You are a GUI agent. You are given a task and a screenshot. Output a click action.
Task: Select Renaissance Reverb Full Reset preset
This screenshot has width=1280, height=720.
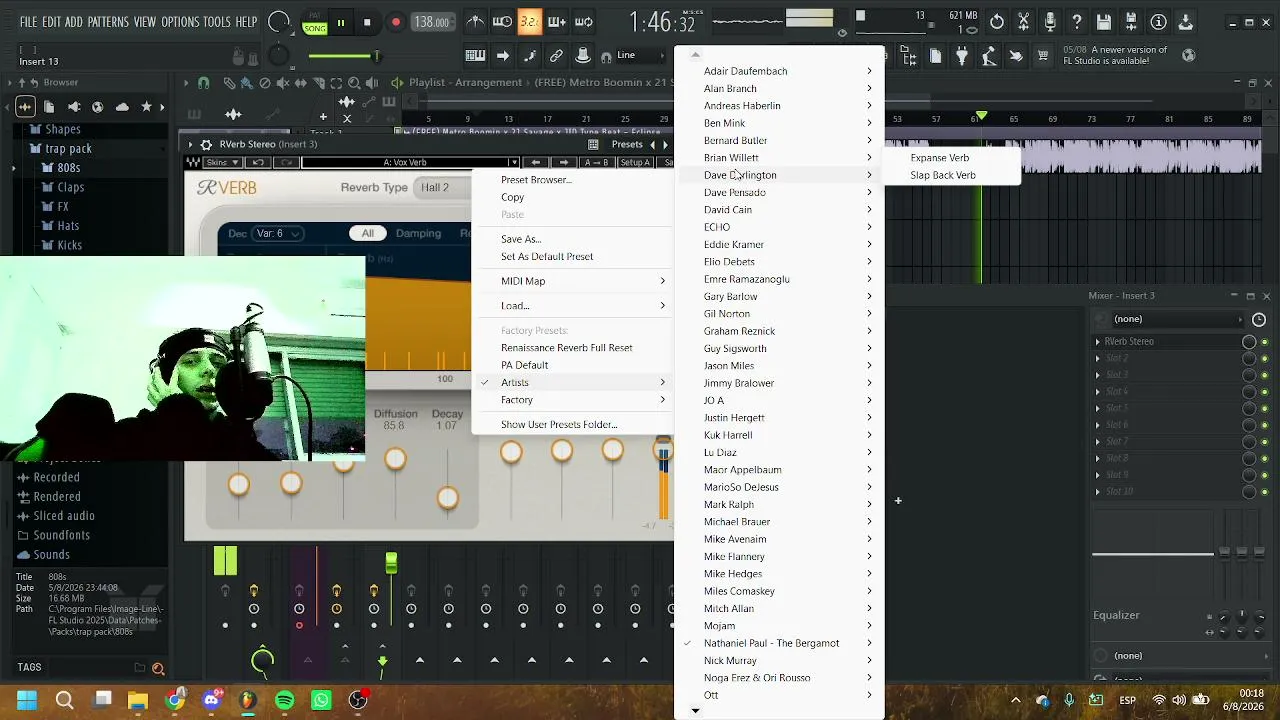pyautogui.click(x=573, y=348)
